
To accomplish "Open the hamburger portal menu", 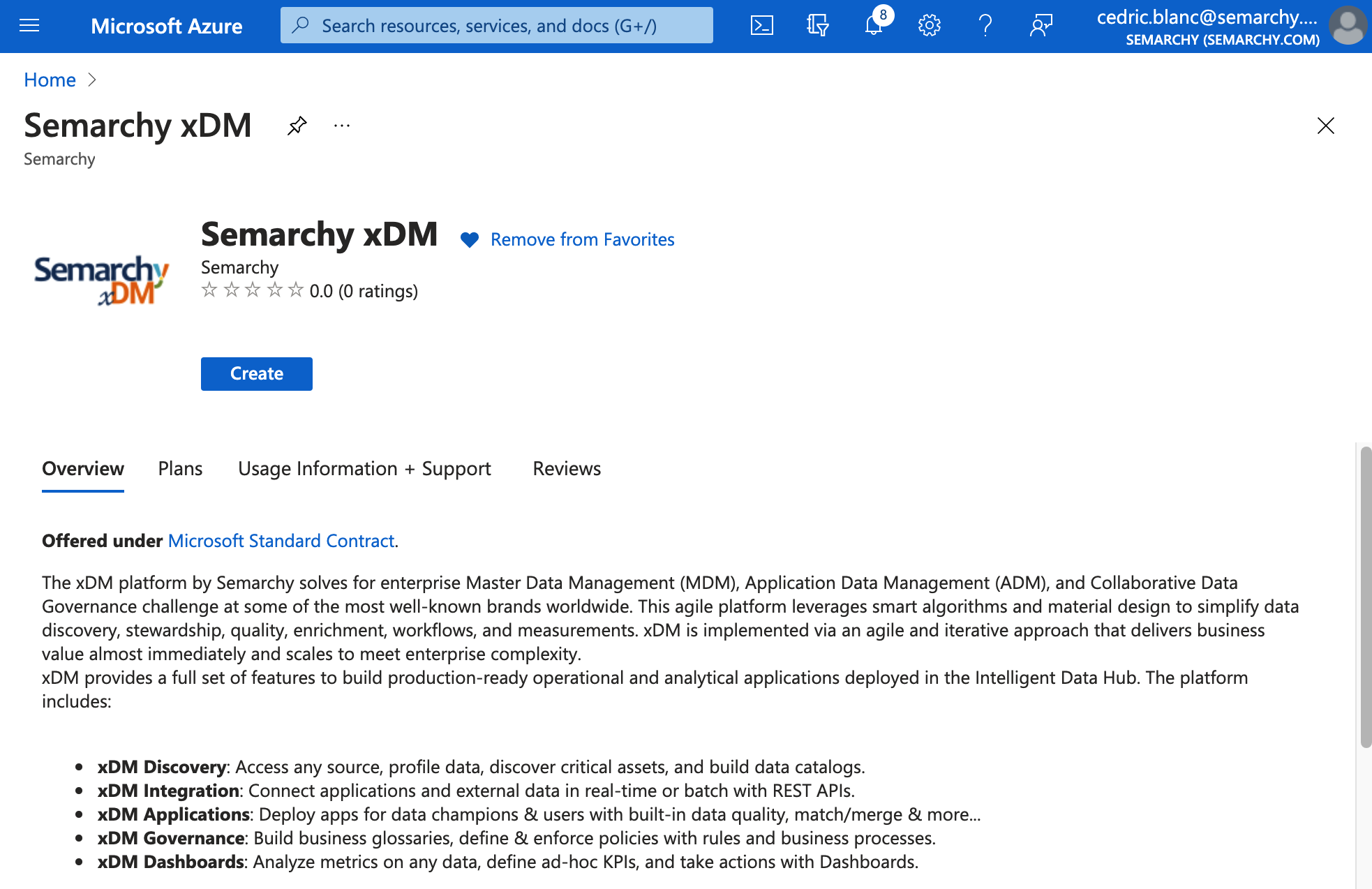I will coord(29,26).
